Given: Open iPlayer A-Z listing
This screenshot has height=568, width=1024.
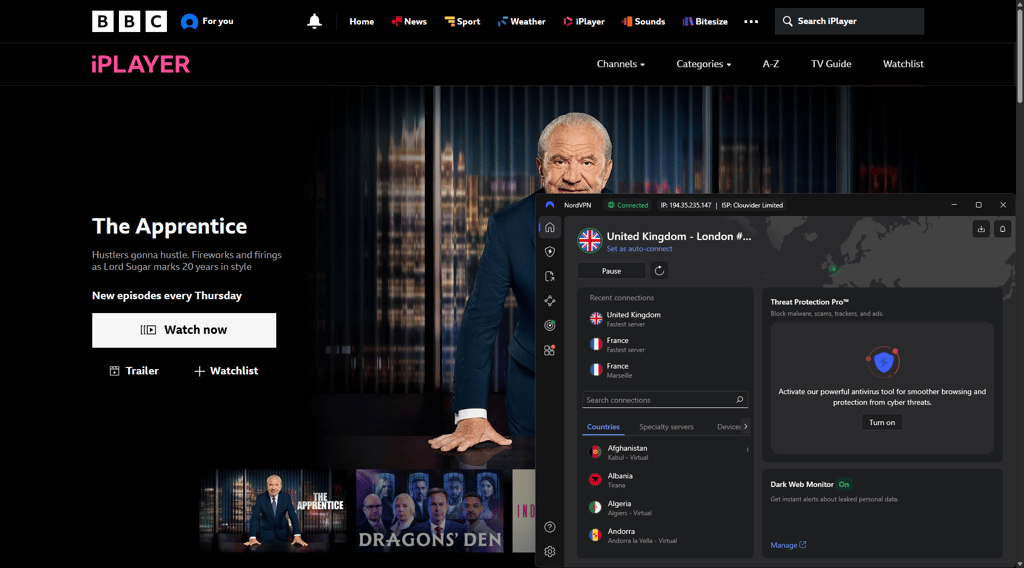Looking at the screenshot, I should pyautogui.click(x=771, y=64).
